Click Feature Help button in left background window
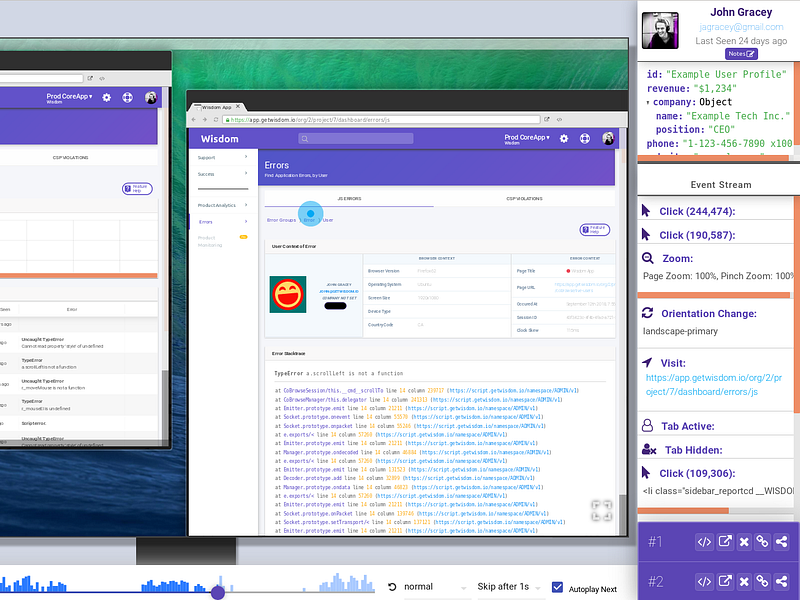This screenshot has height=600, width=800. (x=137, y=188)
